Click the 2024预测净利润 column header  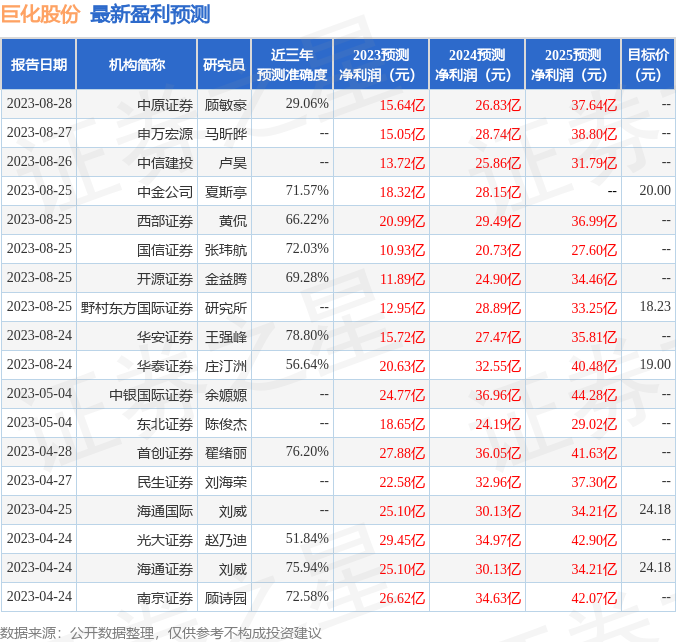click(477, 64)
